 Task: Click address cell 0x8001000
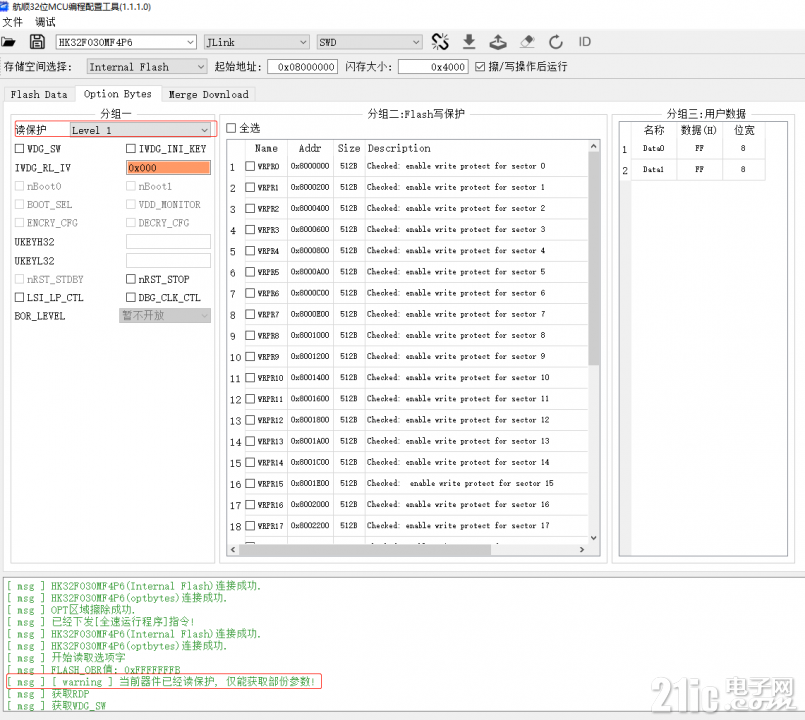[310, 335]
